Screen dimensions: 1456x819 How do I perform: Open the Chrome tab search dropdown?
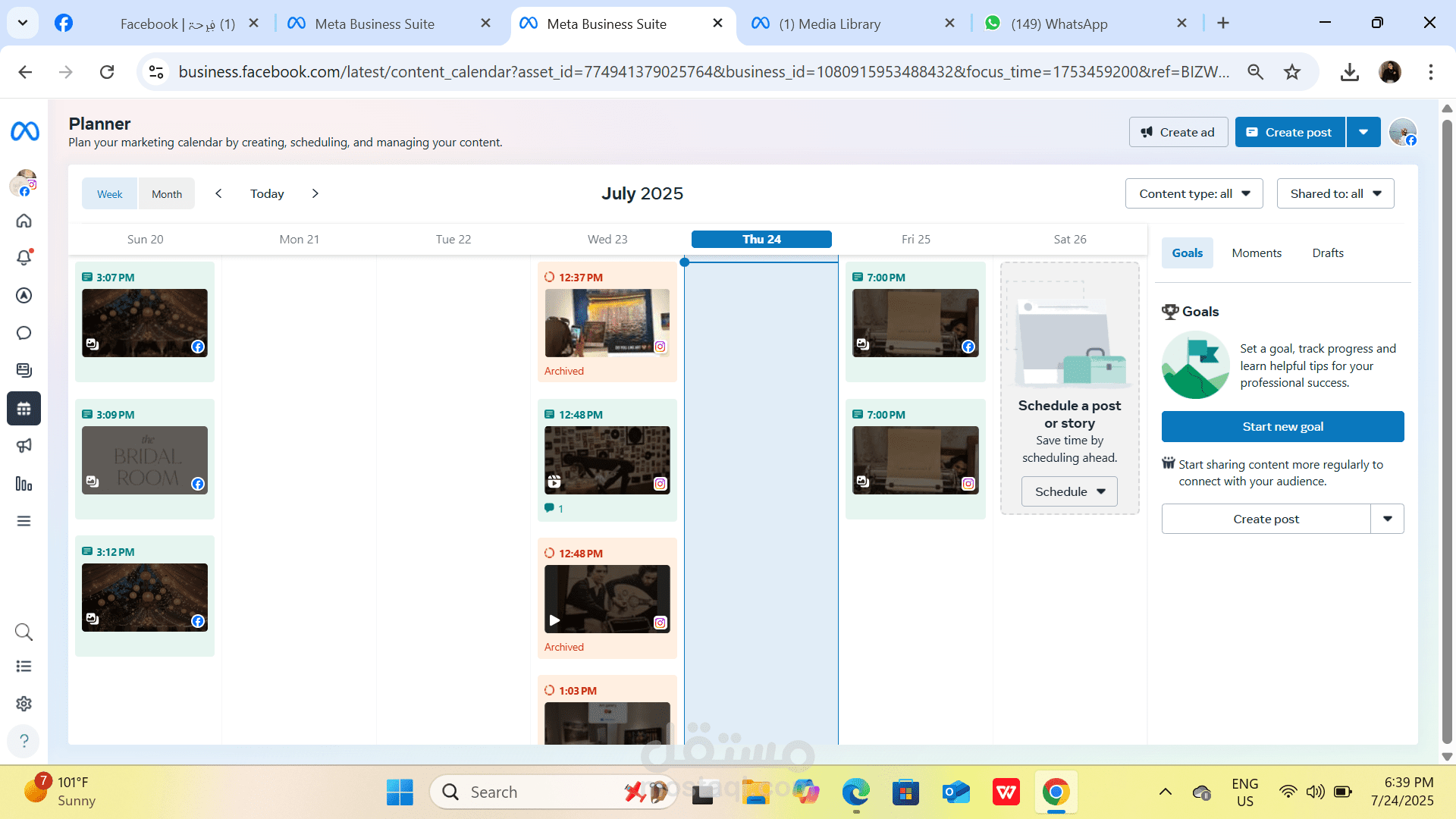[23, 23]
